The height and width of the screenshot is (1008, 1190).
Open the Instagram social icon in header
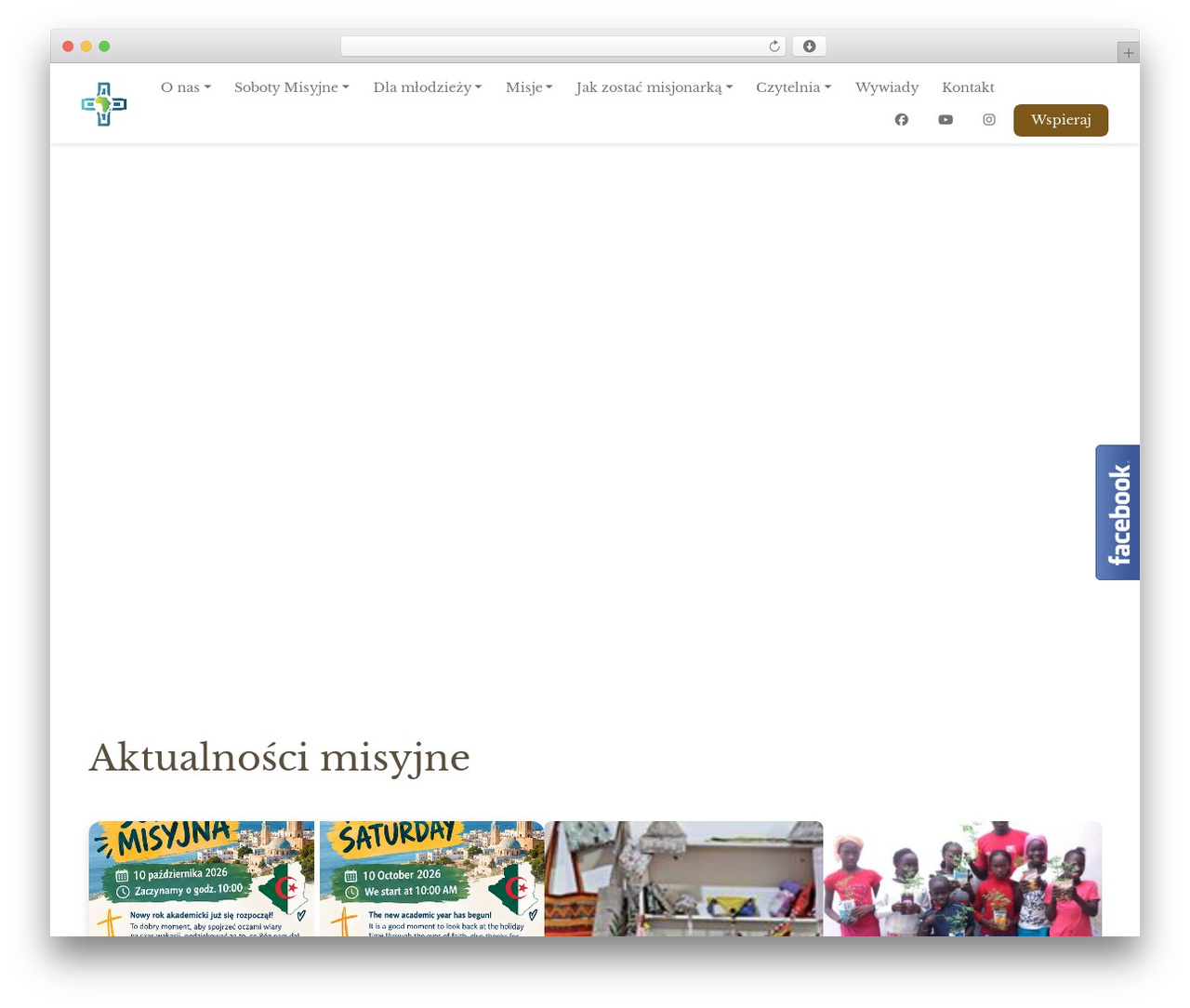pyautogui.click(x=989, y=120)
